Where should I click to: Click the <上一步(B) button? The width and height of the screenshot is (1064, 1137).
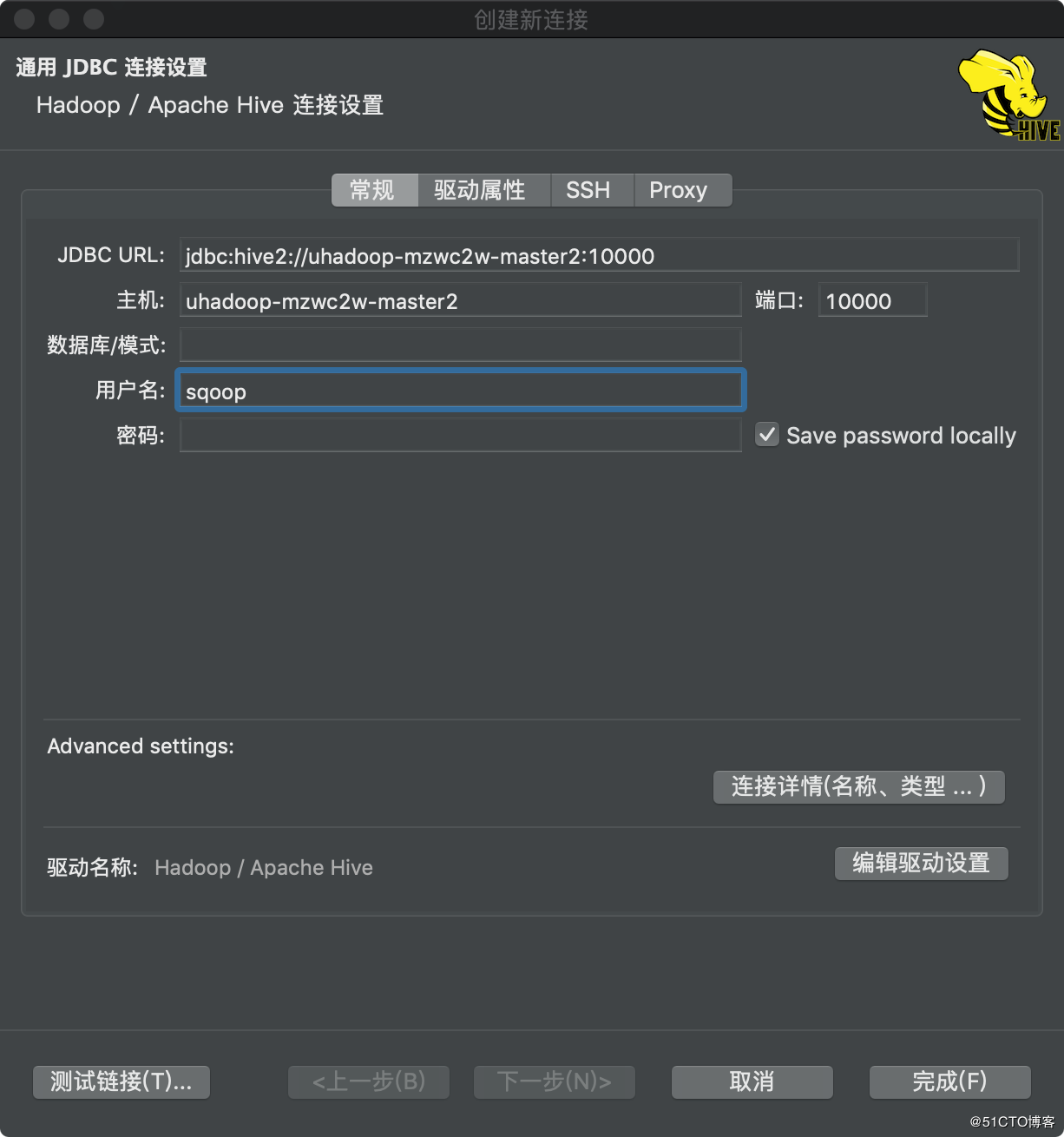[x=368, y=1081]
